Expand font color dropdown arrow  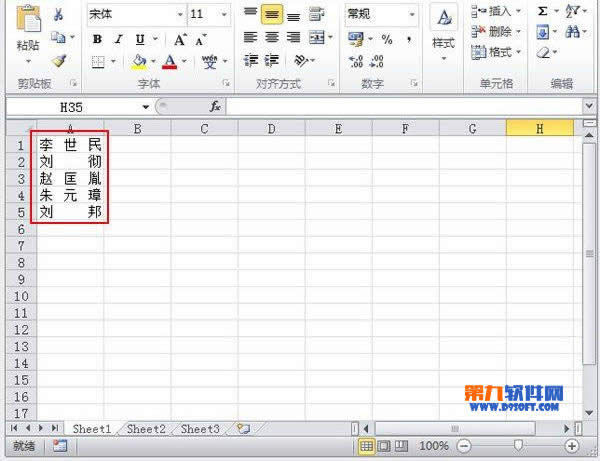[184, 61]
